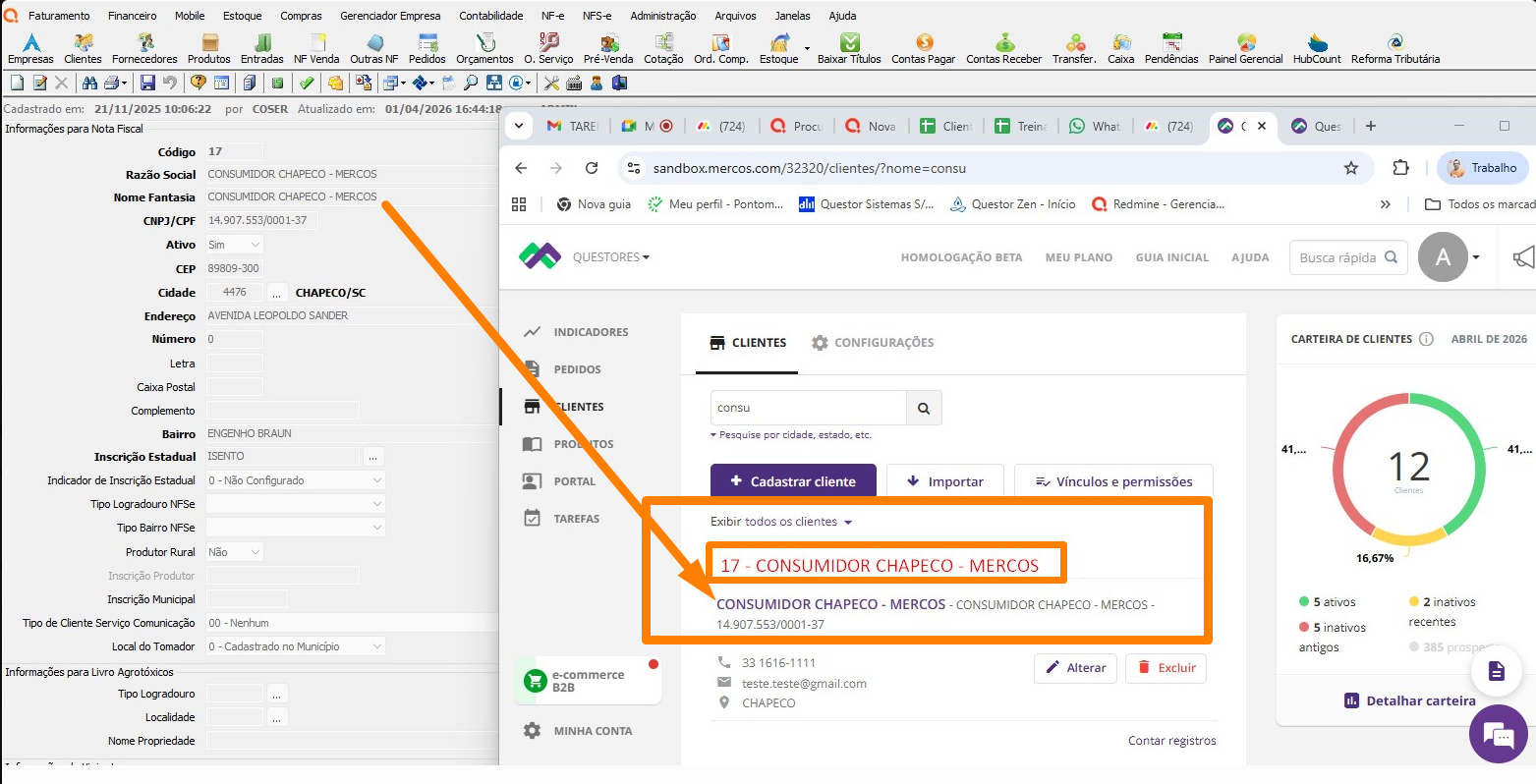The image size is (1536, 784).
Task: Open Vínculos e permissões
Action: [1113, 481]
